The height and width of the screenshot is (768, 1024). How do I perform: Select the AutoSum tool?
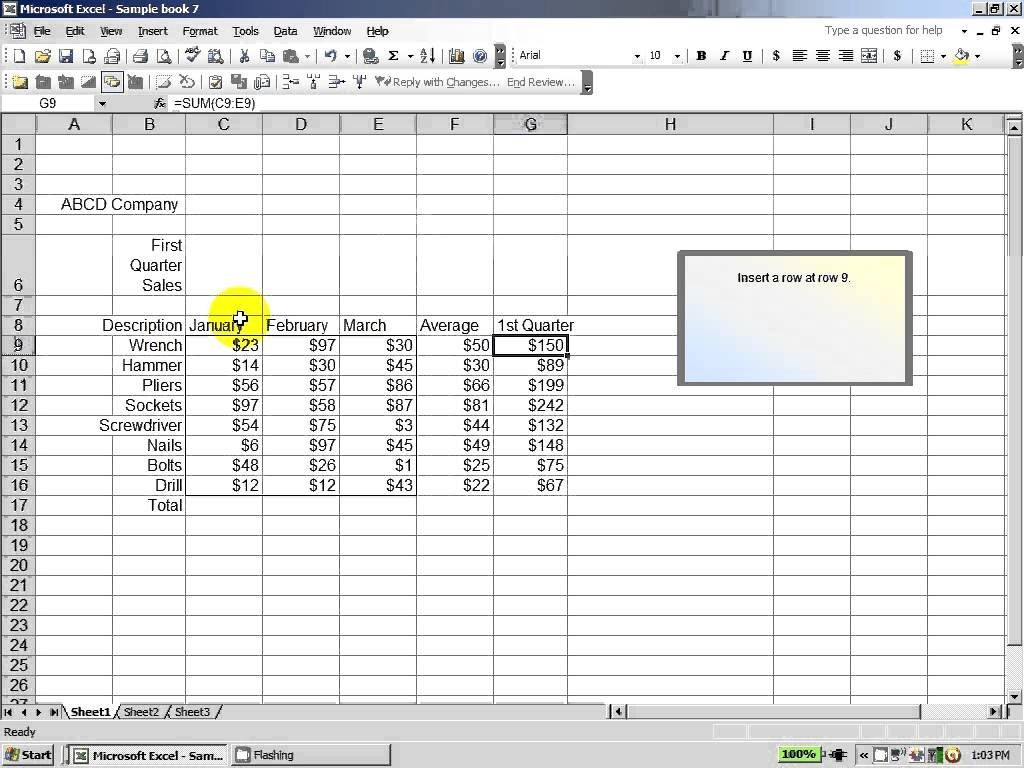pyautogui.click(x=393, y=55)
